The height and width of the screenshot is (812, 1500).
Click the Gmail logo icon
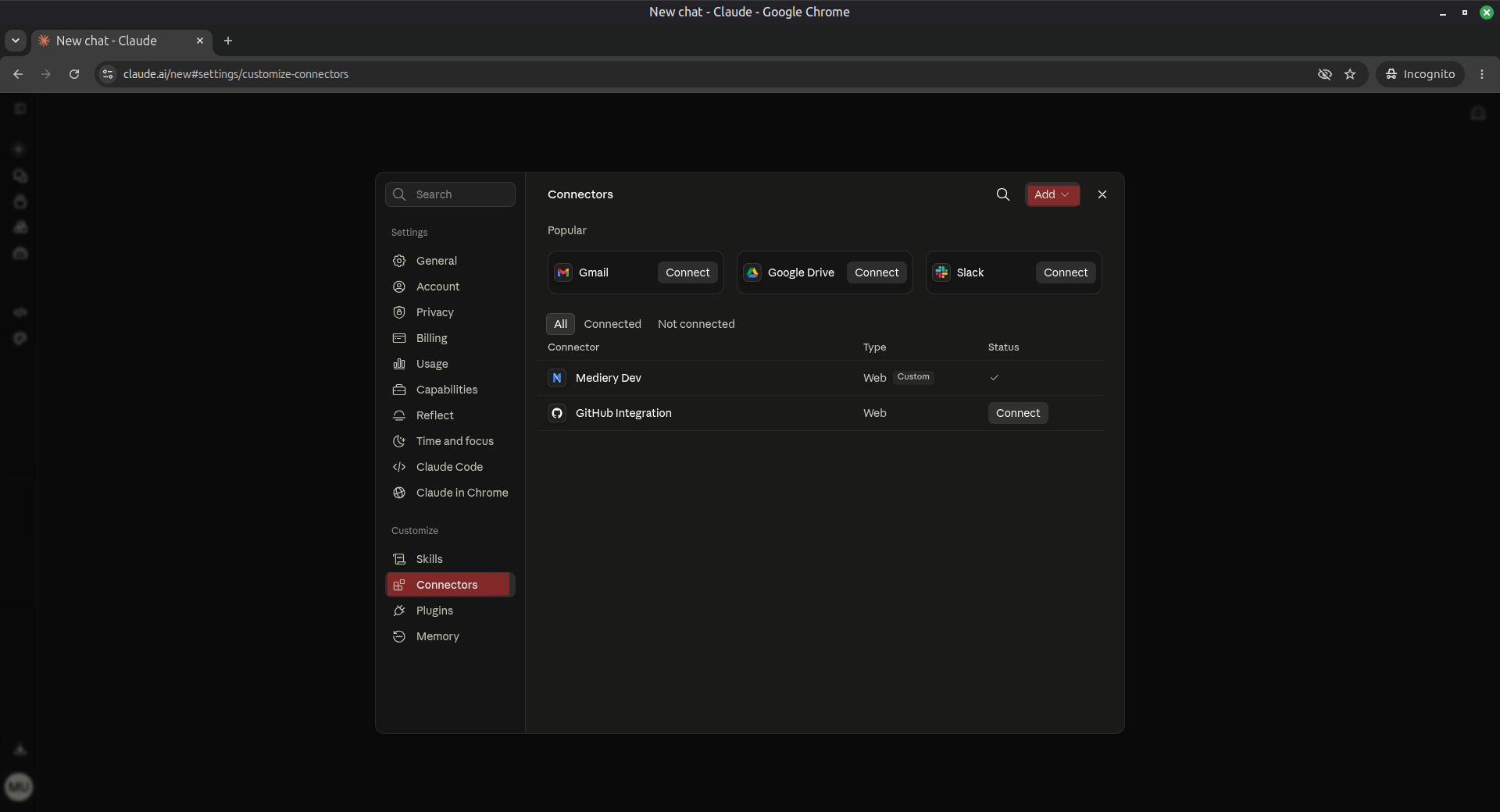563,272
